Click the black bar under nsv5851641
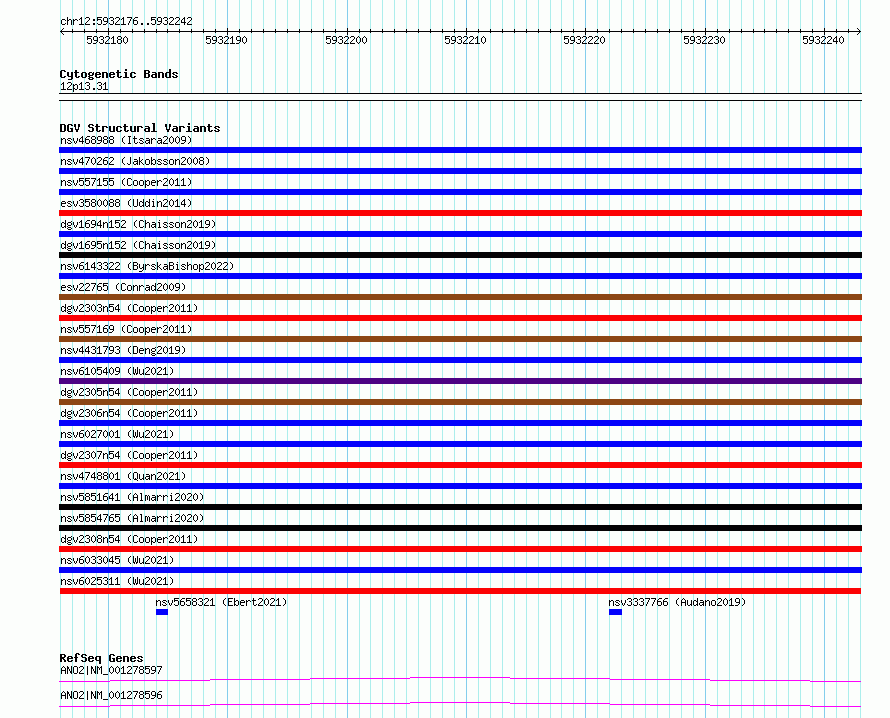This screenshot has width=890, height=718. 460,507
